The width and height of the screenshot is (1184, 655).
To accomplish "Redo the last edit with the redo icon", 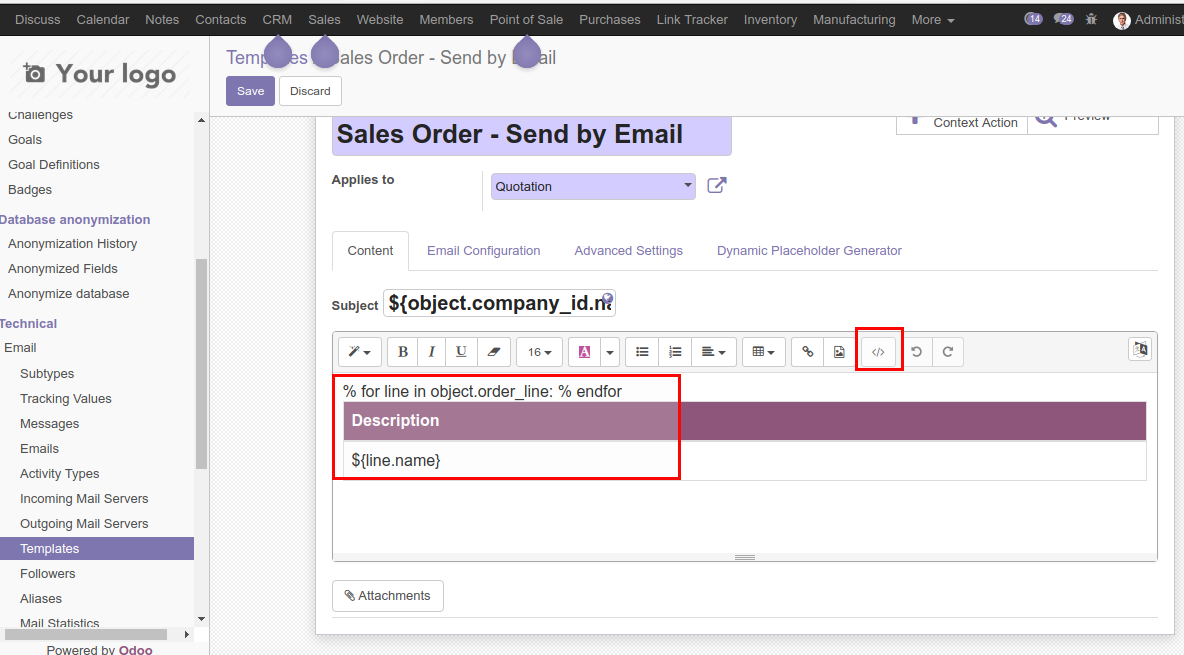I will [947, 350].
